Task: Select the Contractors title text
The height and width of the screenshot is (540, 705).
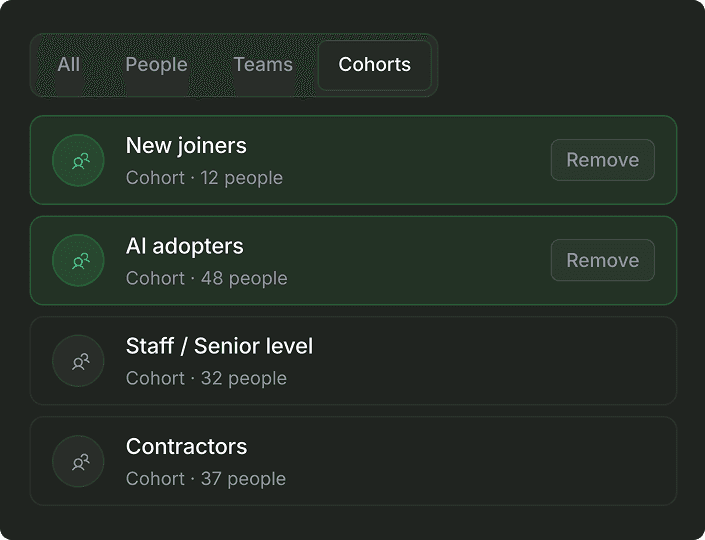Action: coord(187,446)
